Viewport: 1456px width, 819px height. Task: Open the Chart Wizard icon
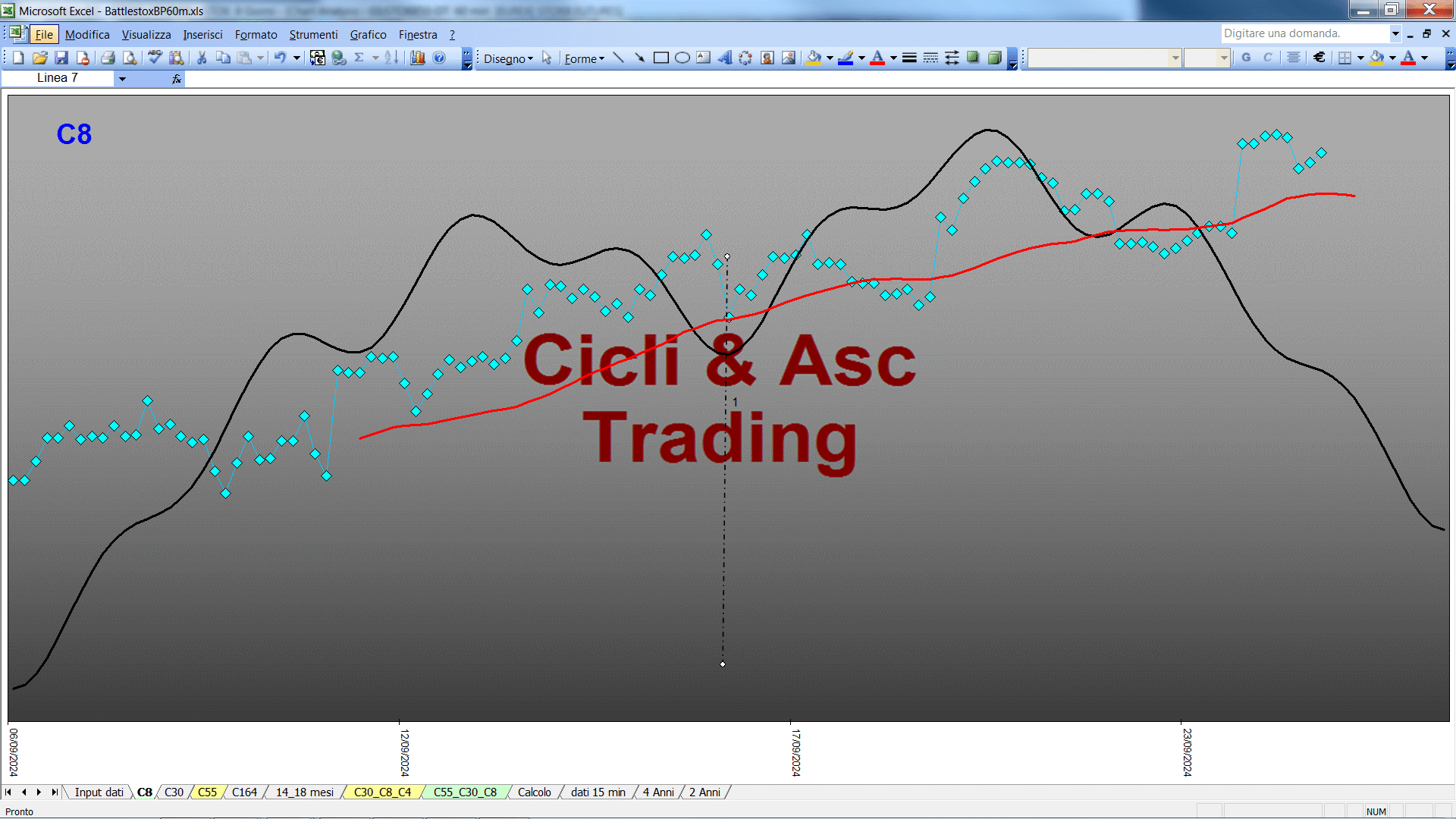pos(418,58)
